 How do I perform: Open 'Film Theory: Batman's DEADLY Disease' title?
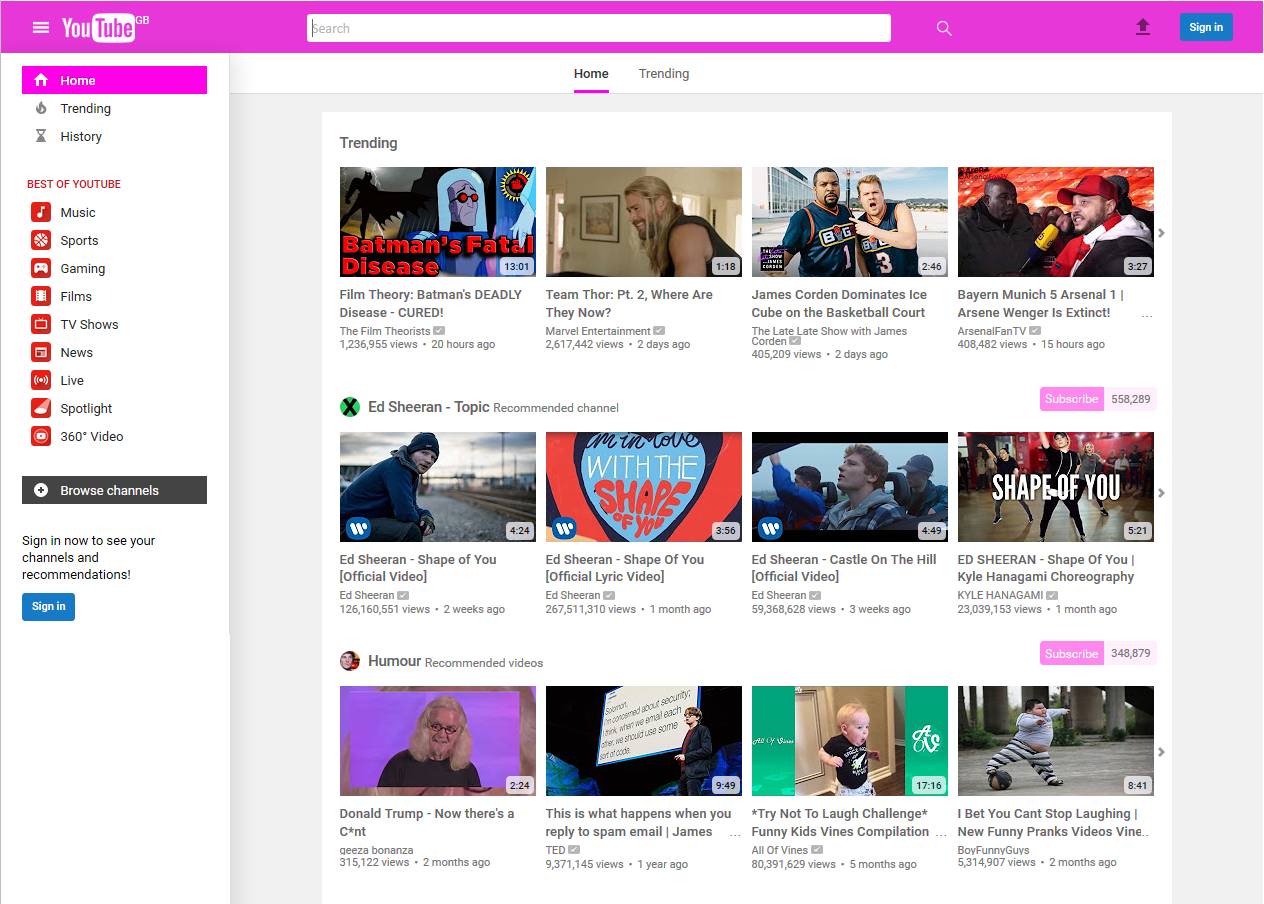pos(431,303)
